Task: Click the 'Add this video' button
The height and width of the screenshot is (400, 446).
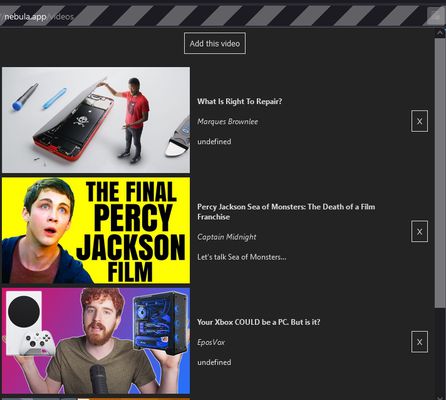Action: point(215,43)
